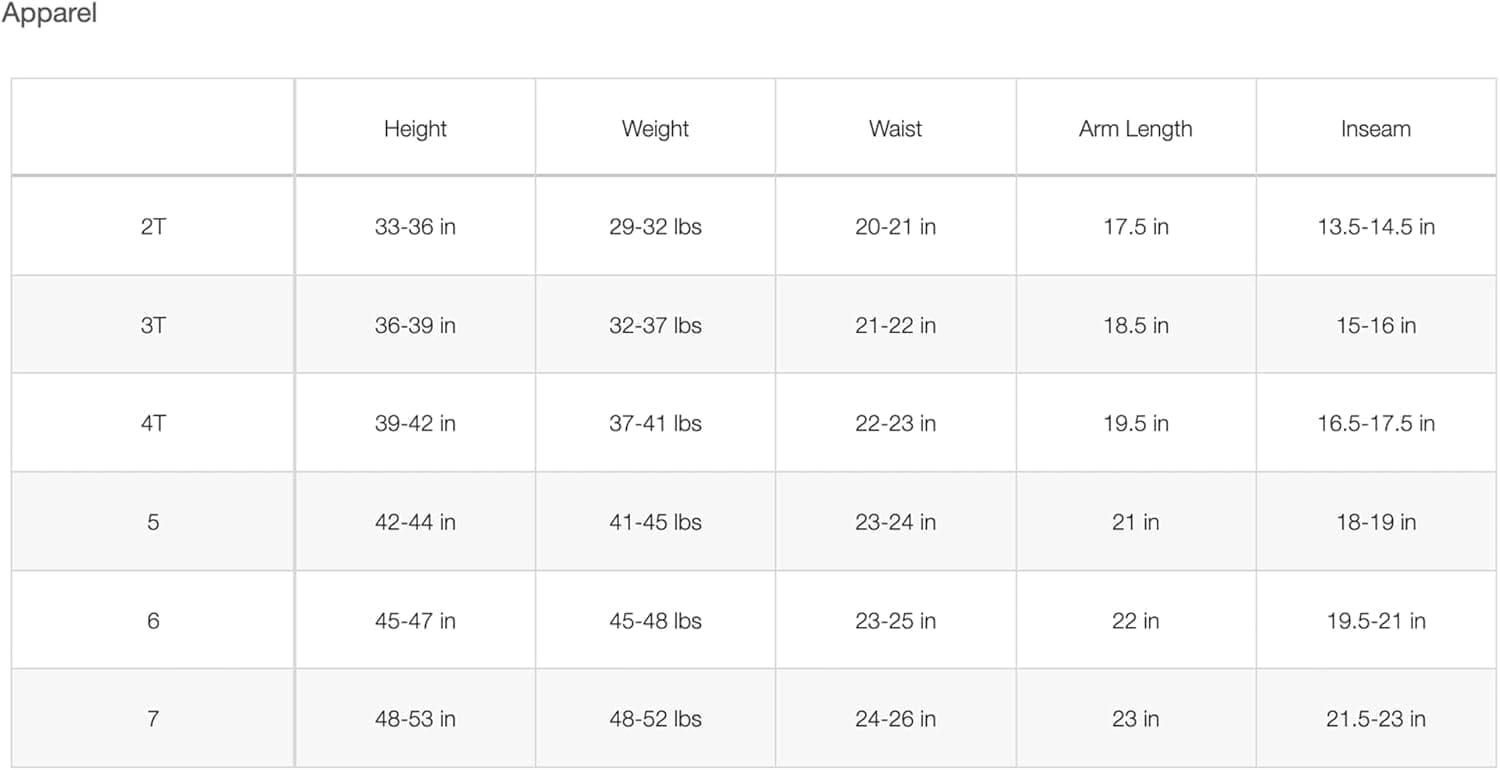Click the 19.5-21 in inseam cell

(x=1375, y=621)
